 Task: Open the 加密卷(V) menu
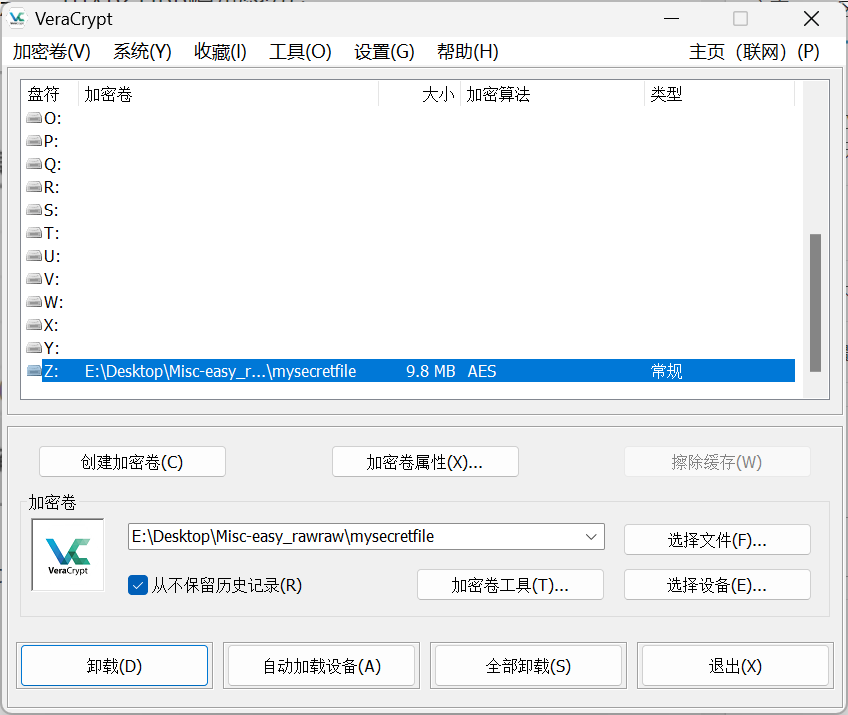pos(52,52)
